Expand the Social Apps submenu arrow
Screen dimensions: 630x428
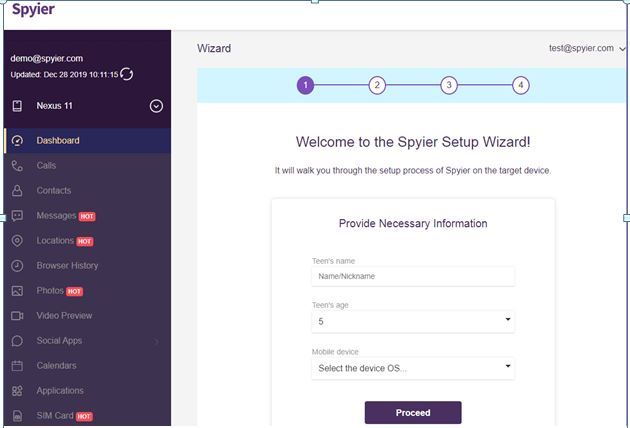(x=156, y=341)
